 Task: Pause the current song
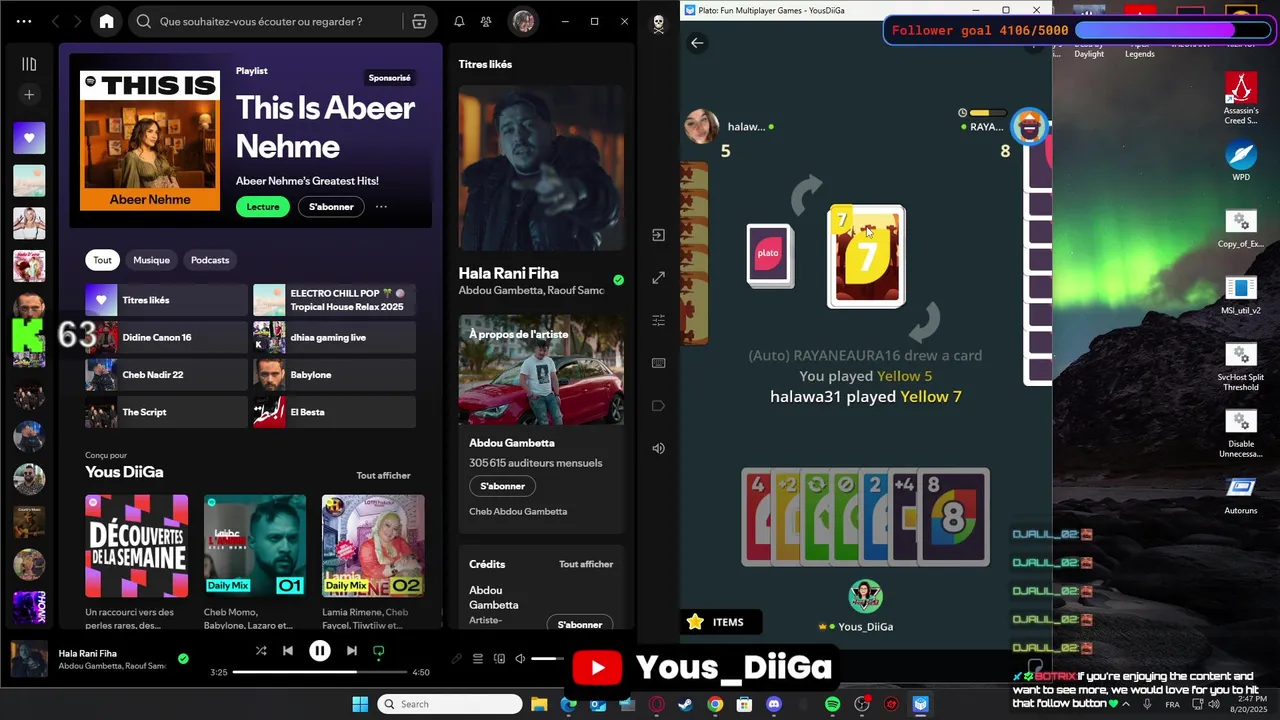320,651
